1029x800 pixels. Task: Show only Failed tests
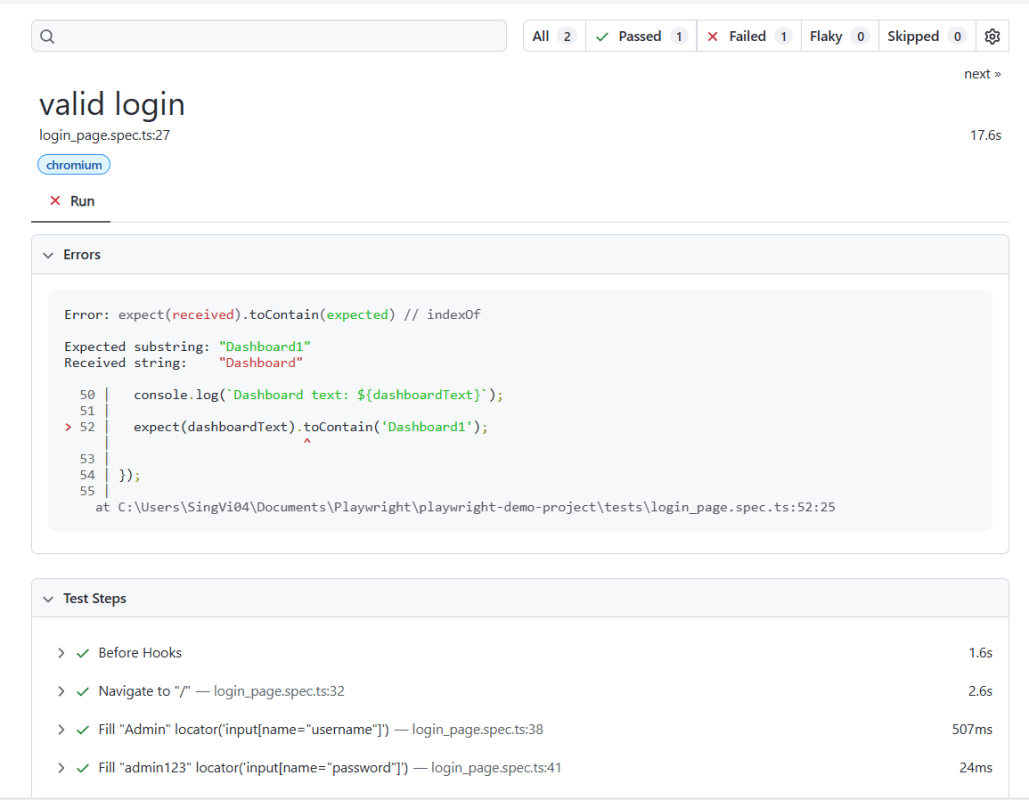749,37
